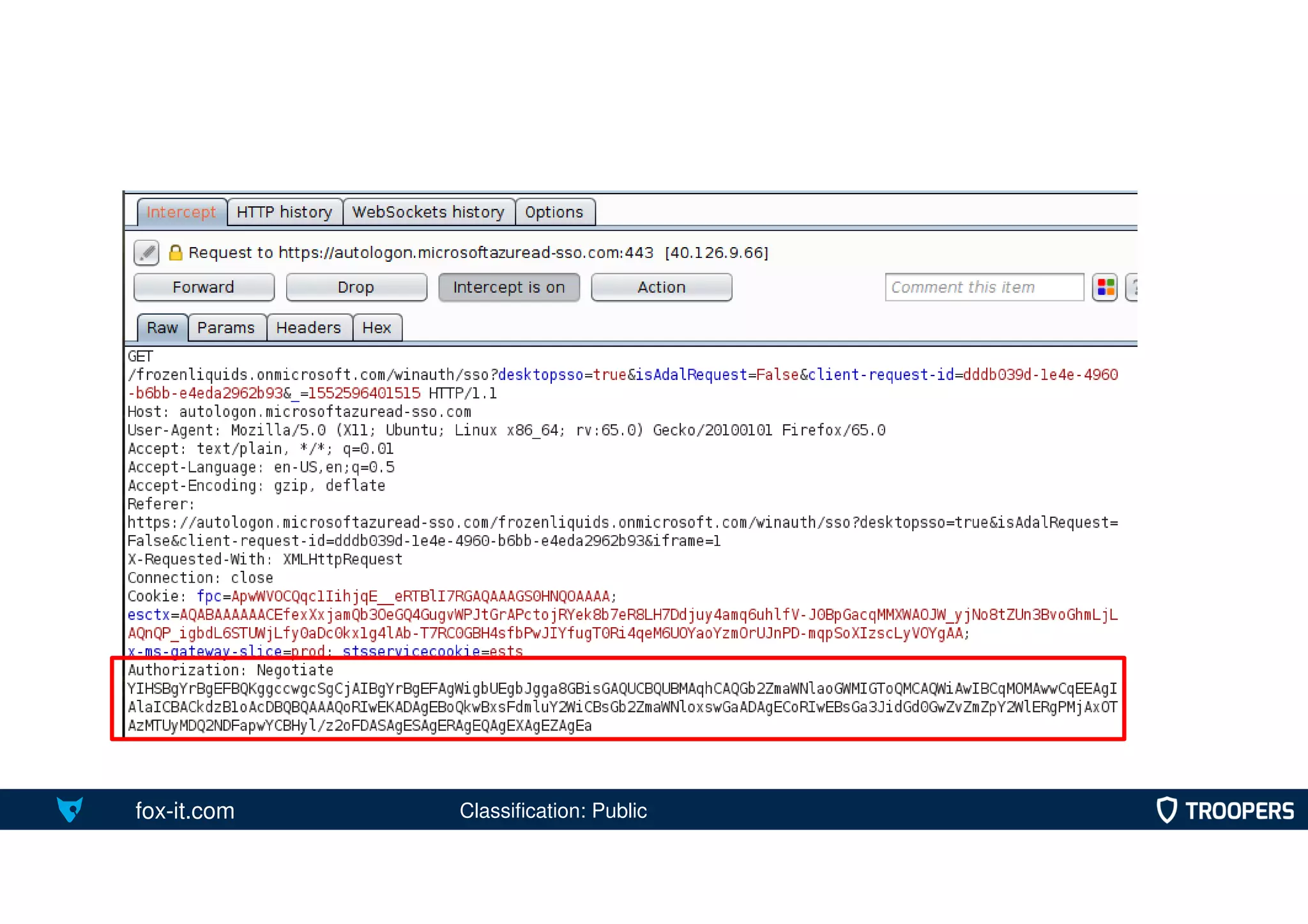Click the fox-it.com footer text
The height and width of the screenshot is (924, 1308).
pos(185,811)
